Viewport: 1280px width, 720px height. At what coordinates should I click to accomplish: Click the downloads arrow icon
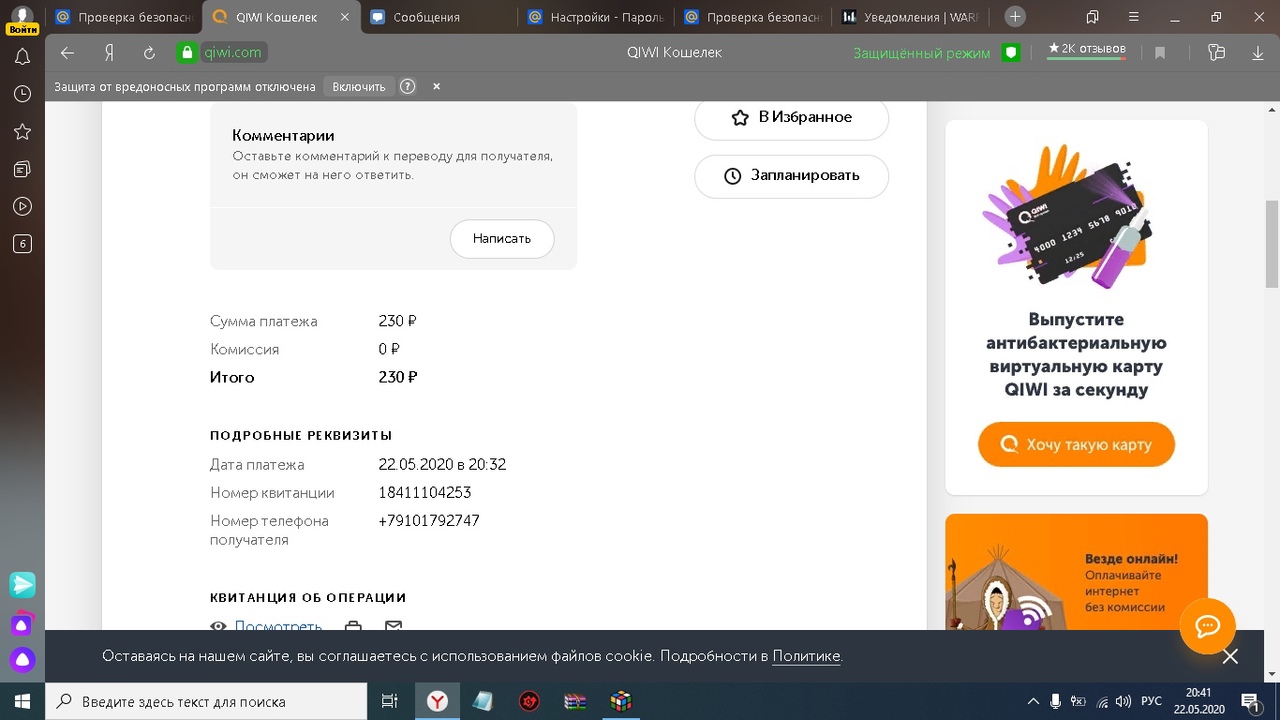tap(1259, 53)
